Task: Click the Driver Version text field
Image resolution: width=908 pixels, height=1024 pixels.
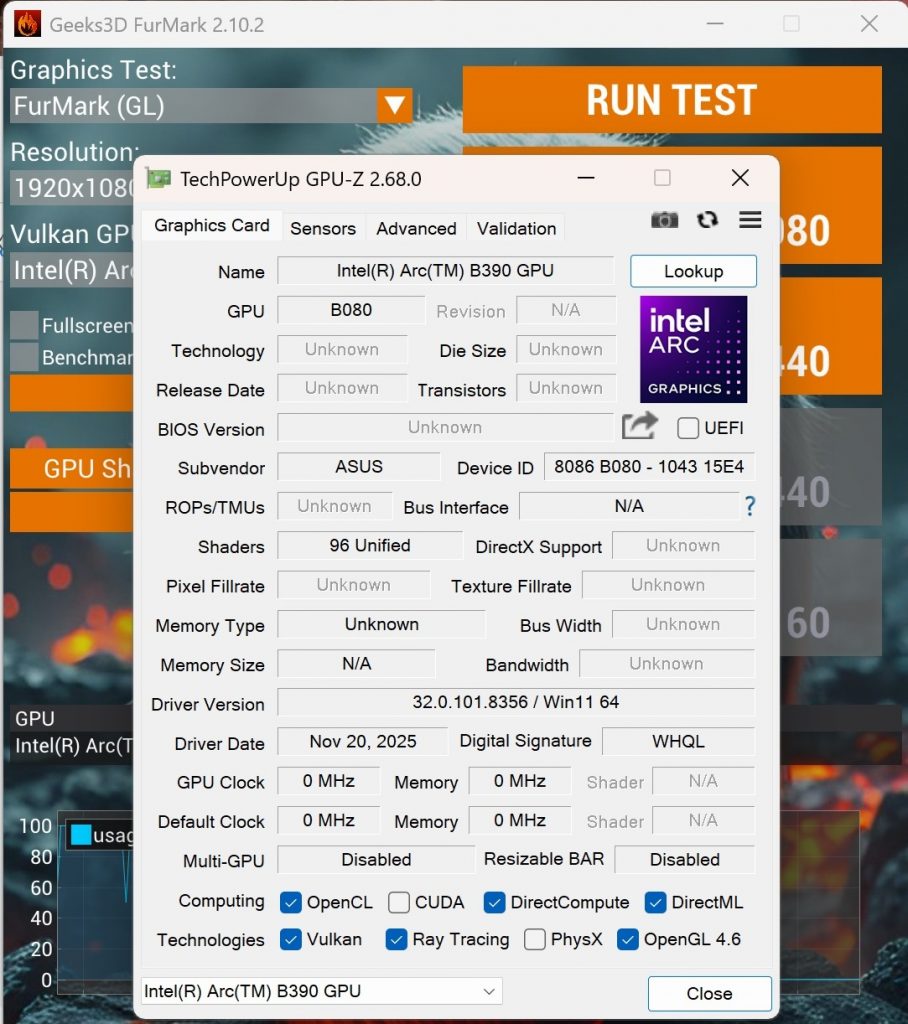Action: coord(515,703)
